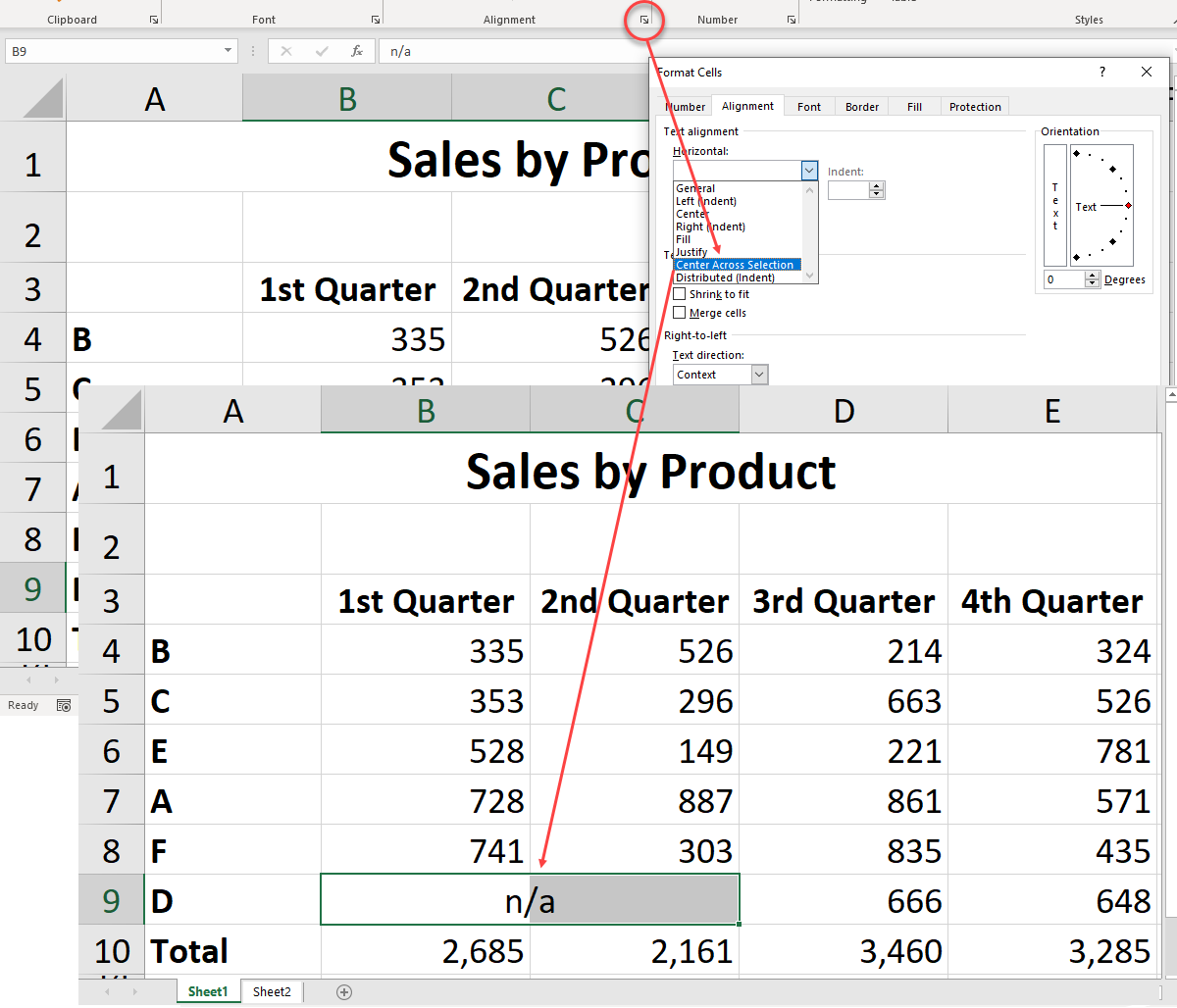Check the Shrink to fit checkbox
The width and height of the screenshot is (1177, 1008).
pyautogui.click(x=680, y=294)
